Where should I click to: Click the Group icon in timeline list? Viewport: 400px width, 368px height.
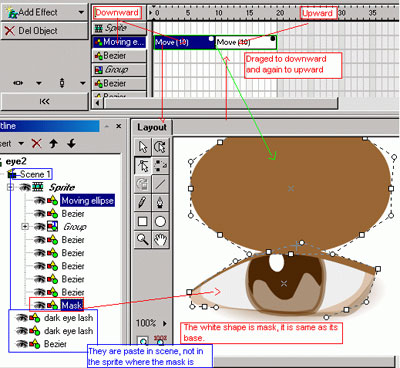point(99,70)
